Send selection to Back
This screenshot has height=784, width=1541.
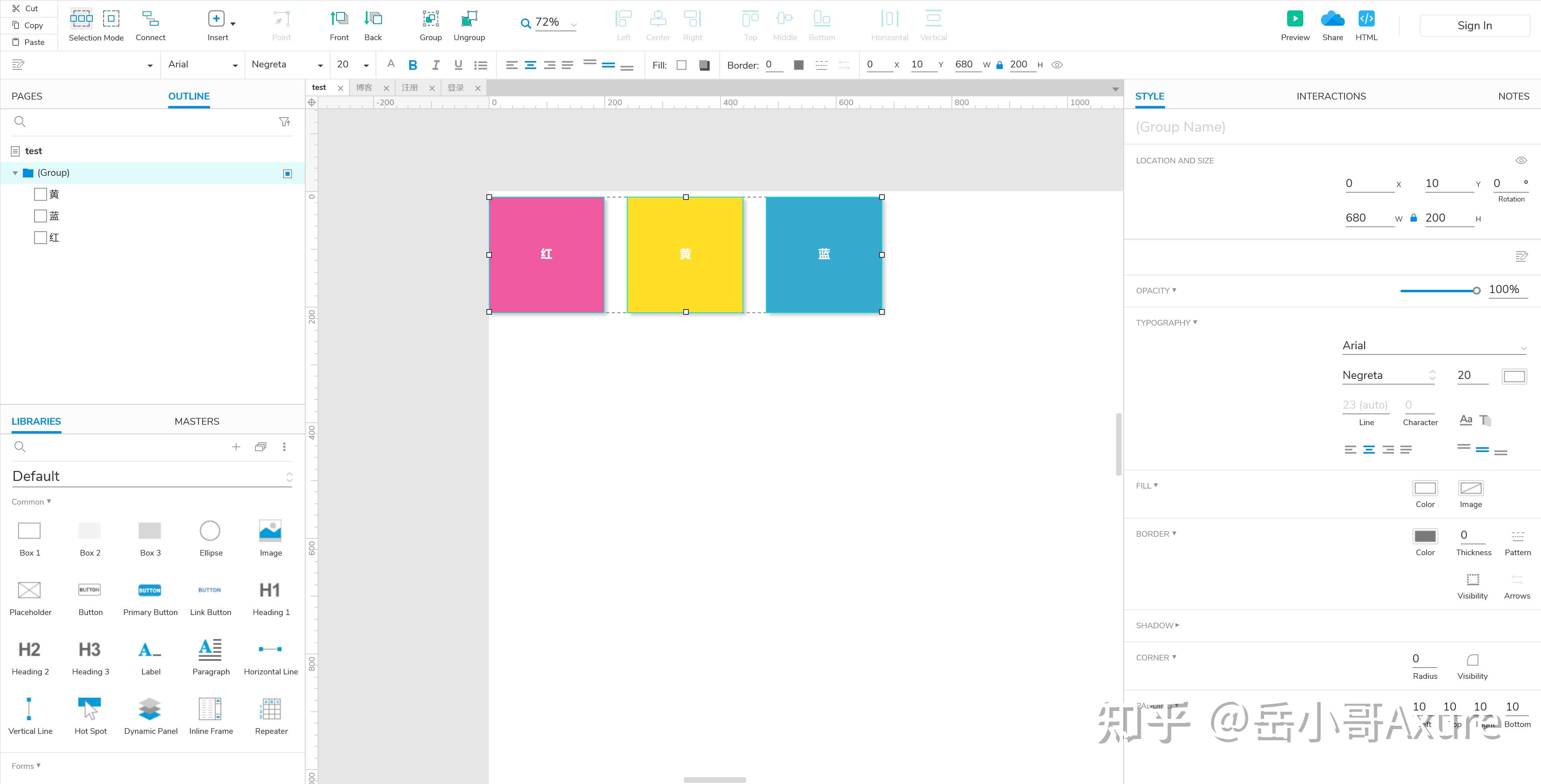coord(373,19)
